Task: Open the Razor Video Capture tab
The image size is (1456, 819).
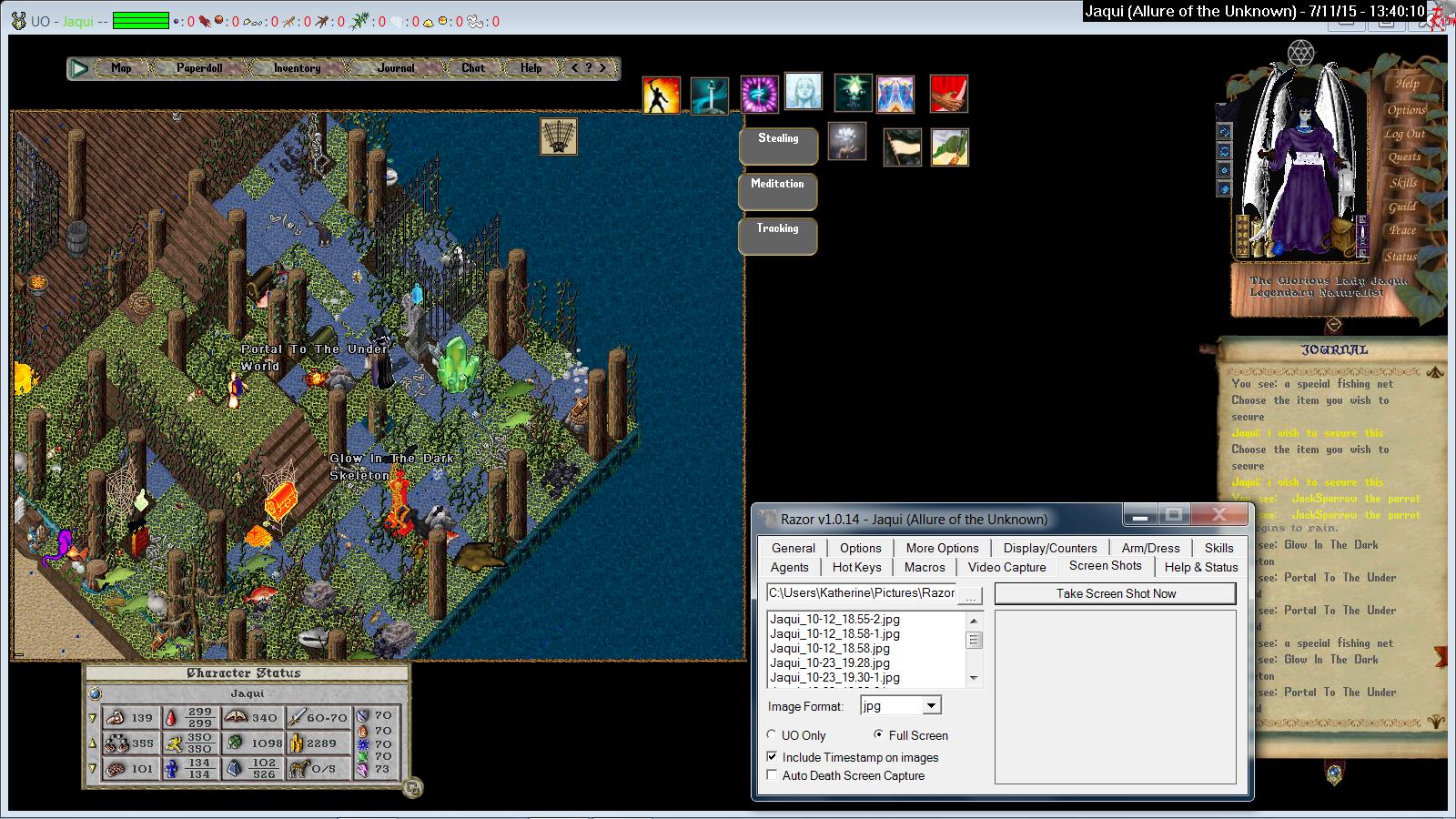Action: 1007,567
